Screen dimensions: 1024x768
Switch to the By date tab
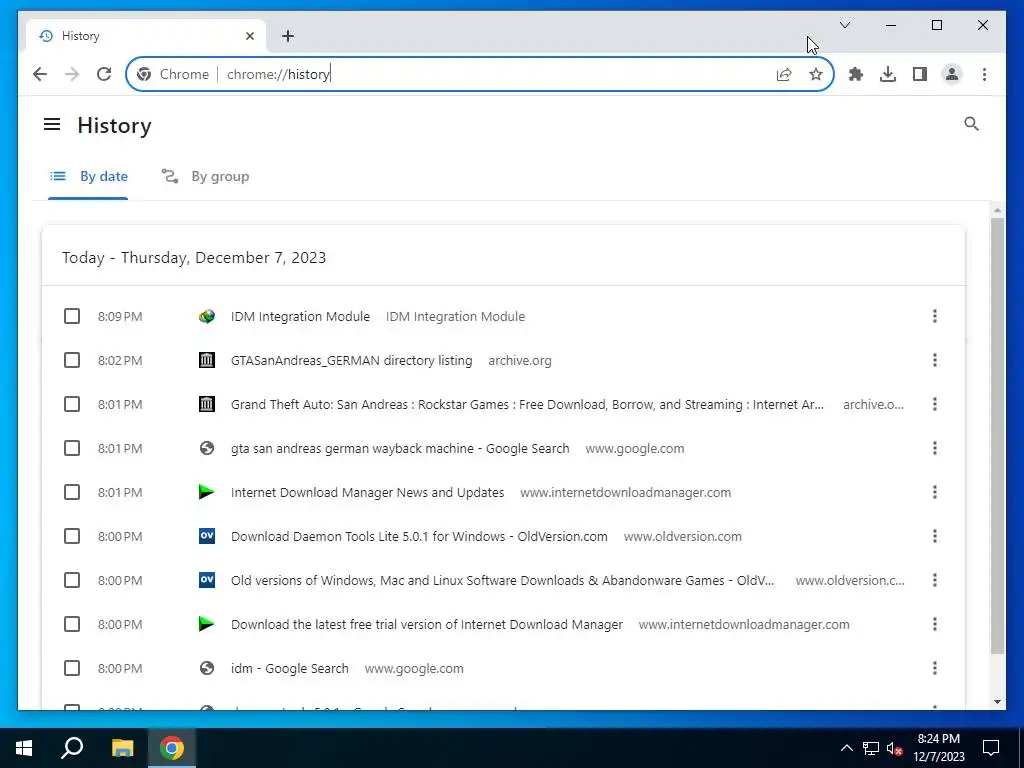[x=88, y=176]
